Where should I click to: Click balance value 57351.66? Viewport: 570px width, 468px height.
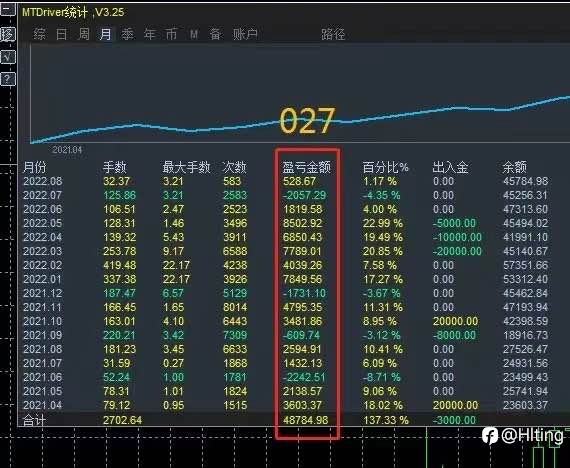point(525,265)
